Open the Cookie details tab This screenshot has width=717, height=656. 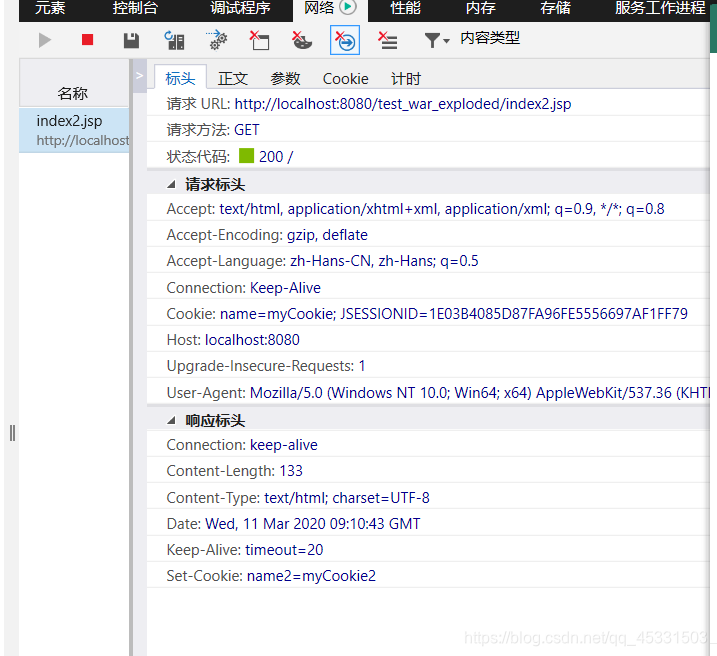click(345, 79)
